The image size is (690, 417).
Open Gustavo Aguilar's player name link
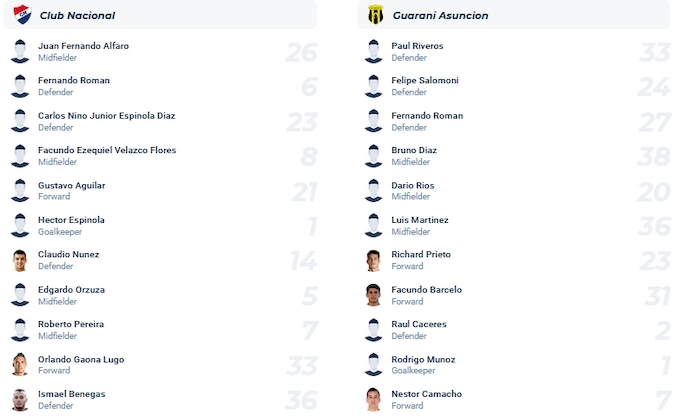tap(71, 185)
